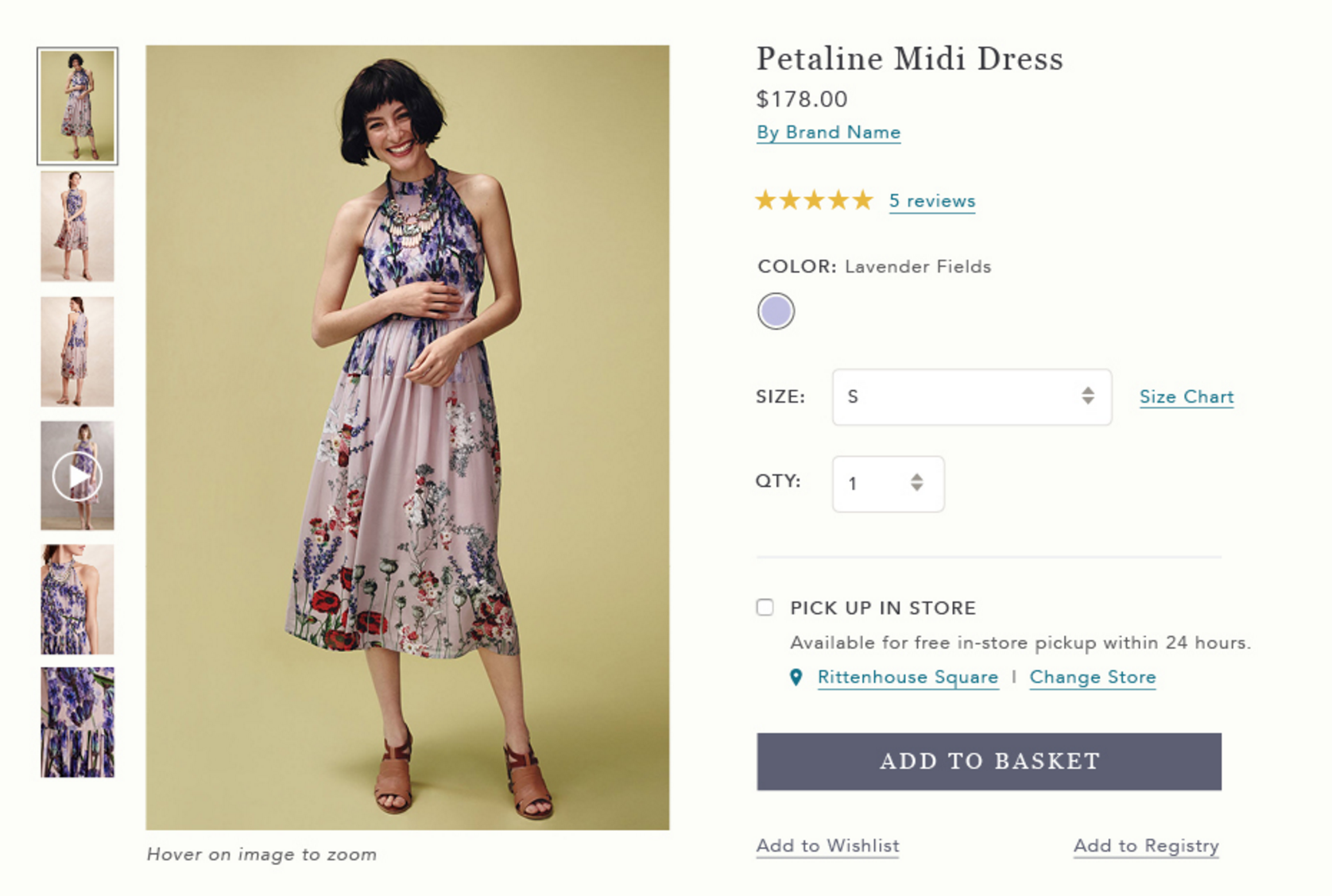
Task: Click the size selector arrows
Action: (x=1087, y=396)
